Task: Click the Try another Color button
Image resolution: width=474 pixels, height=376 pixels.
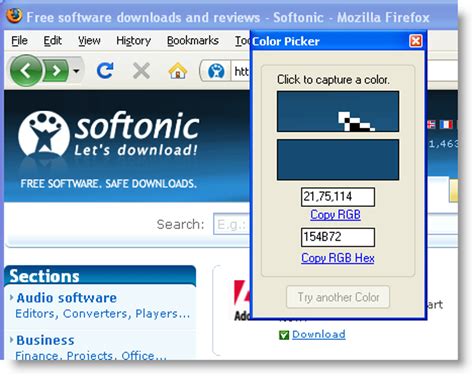Action: [x=338, y=297]
